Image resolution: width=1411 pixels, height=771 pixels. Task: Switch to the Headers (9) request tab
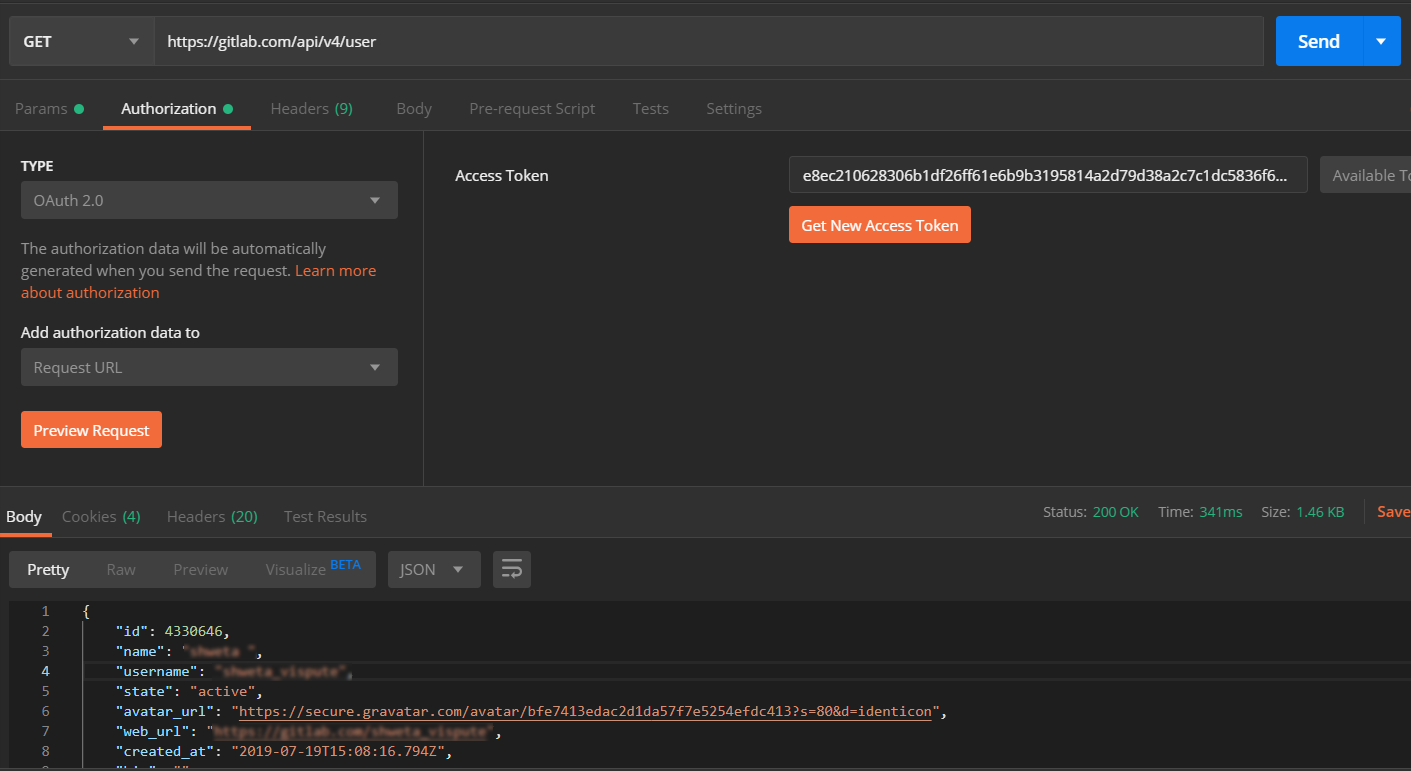pyautogui.click(x=311, y=108)
